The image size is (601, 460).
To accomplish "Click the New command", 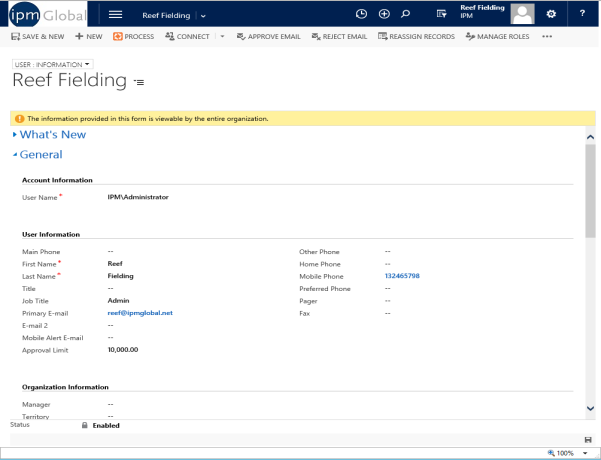I will click(x=89, y=36).
